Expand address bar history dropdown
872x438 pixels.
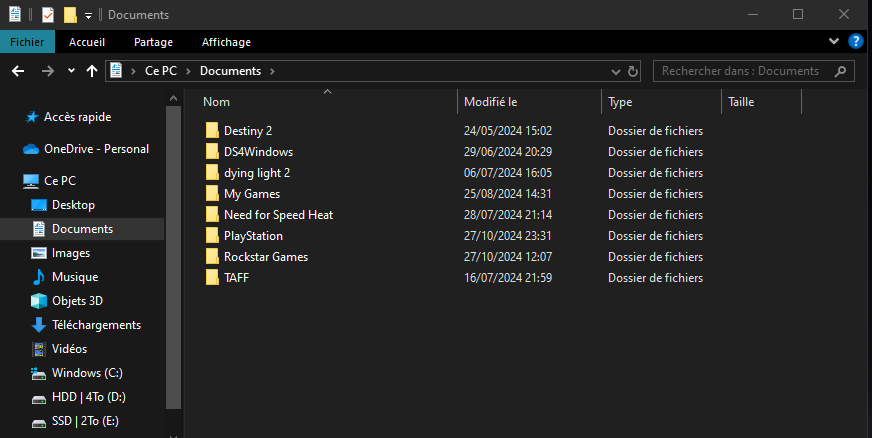(x=615, y=71)
